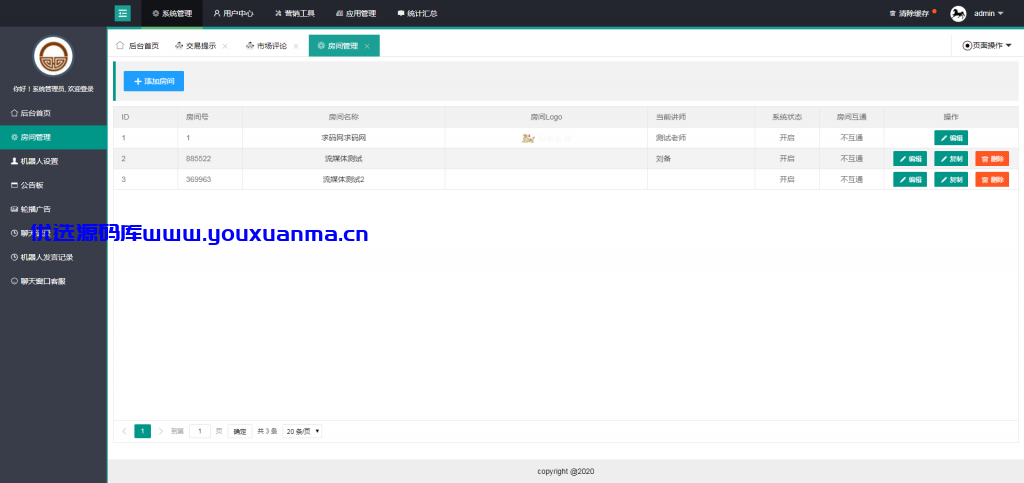Viewport: 1024px width, 483px height.
Task: Close the 交易提示 tab
Action: 225,46
